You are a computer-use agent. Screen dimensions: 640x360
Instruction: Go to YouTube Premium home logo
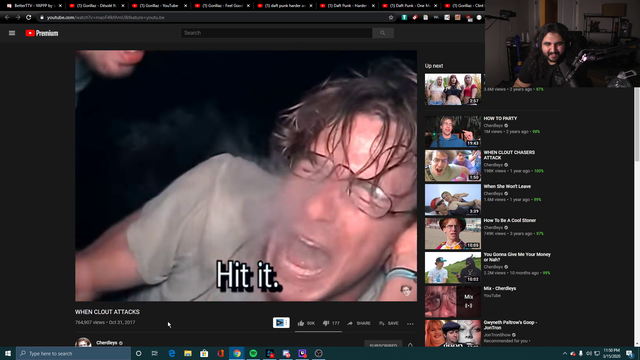(x=42, y=33)
